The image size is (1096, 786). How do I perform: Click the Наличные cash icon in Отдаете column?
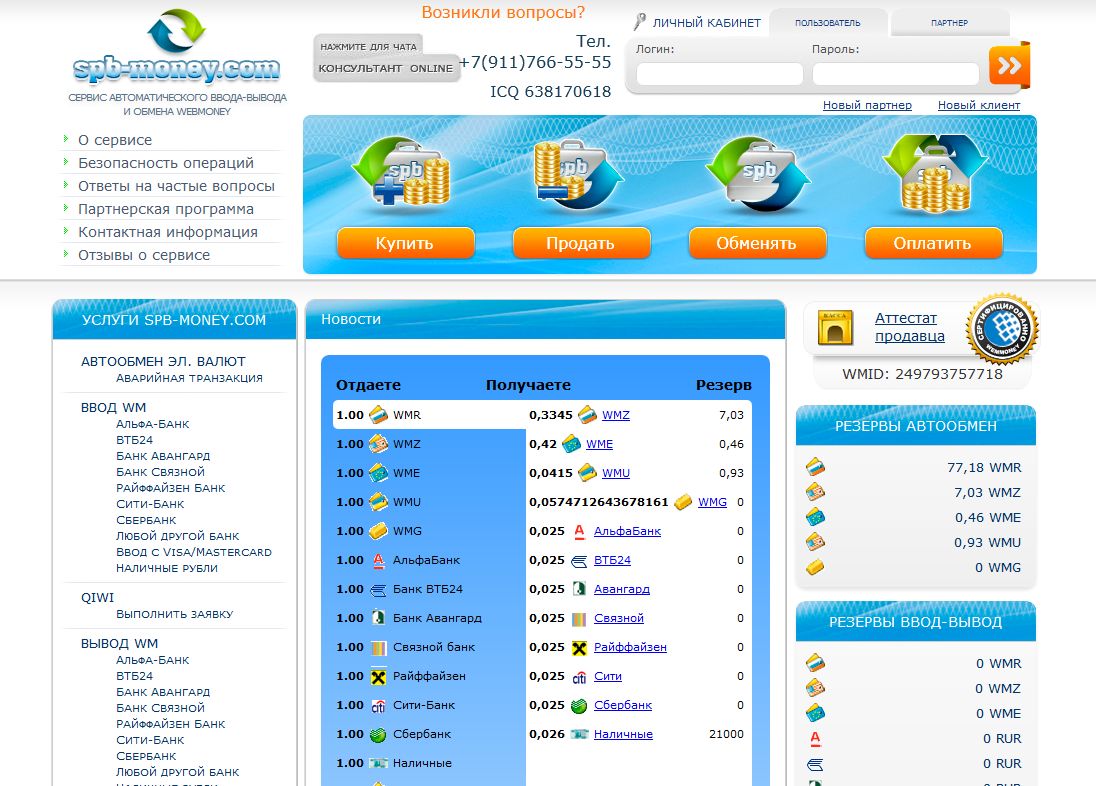pos(378,764)
